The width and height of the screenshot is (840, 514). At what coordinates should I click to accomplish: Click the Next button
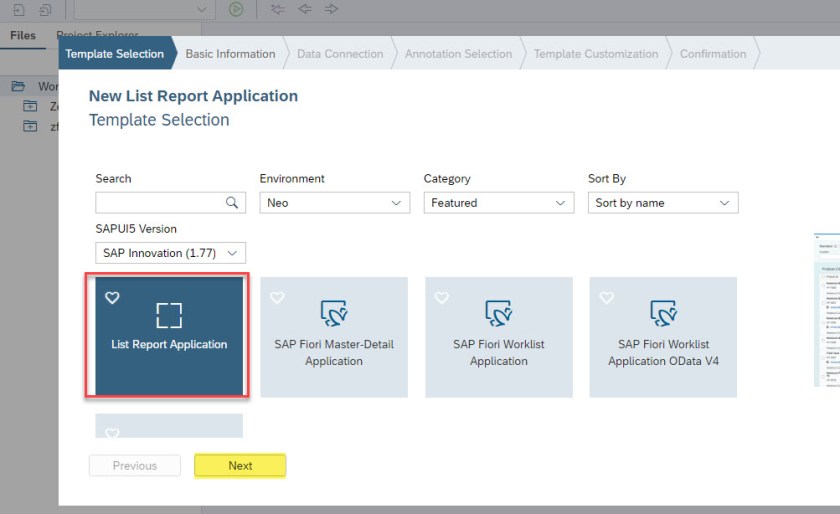[x=240, y=466]
